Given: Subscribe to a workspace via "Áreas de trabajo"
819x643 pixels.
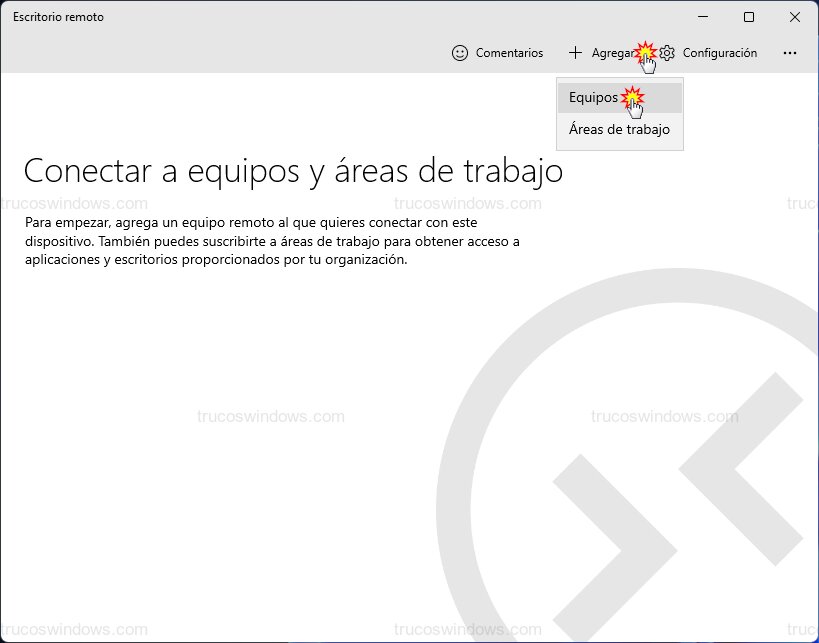Looking at the screenshot, I should tap(618, 129).
